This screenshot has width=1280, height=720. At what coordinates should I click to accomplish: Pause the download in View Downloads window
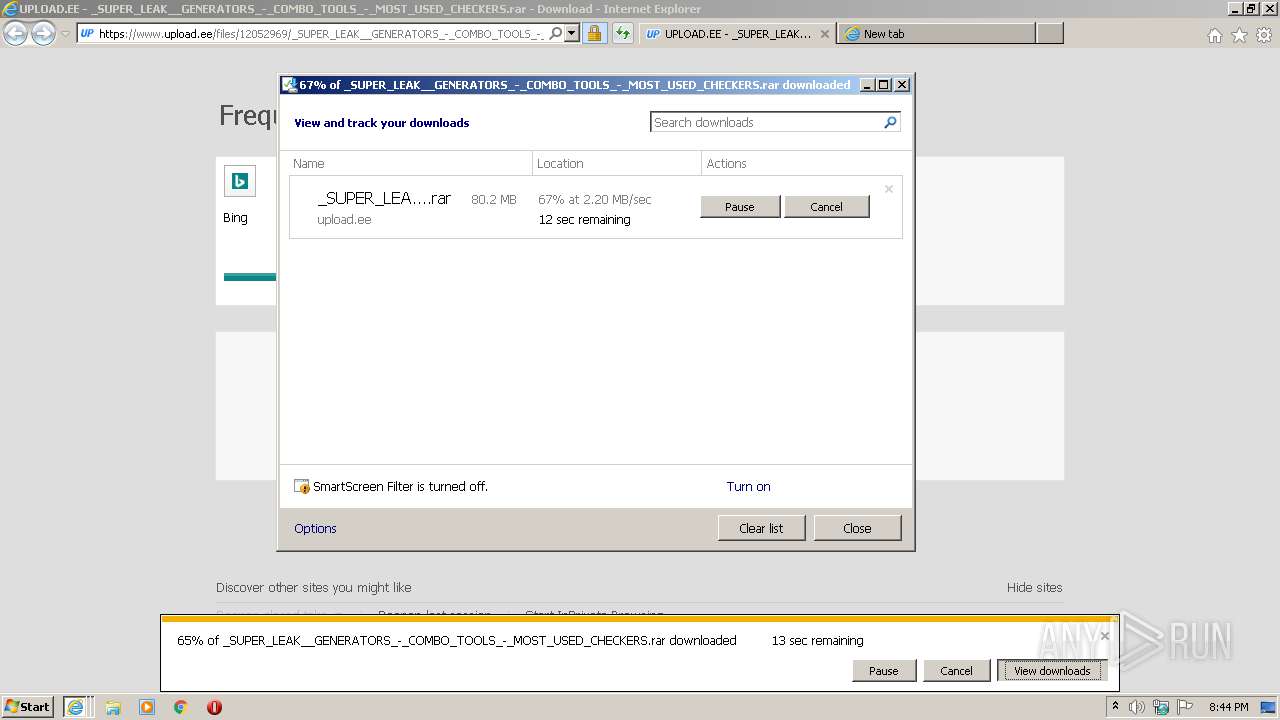tap(739, 206)
